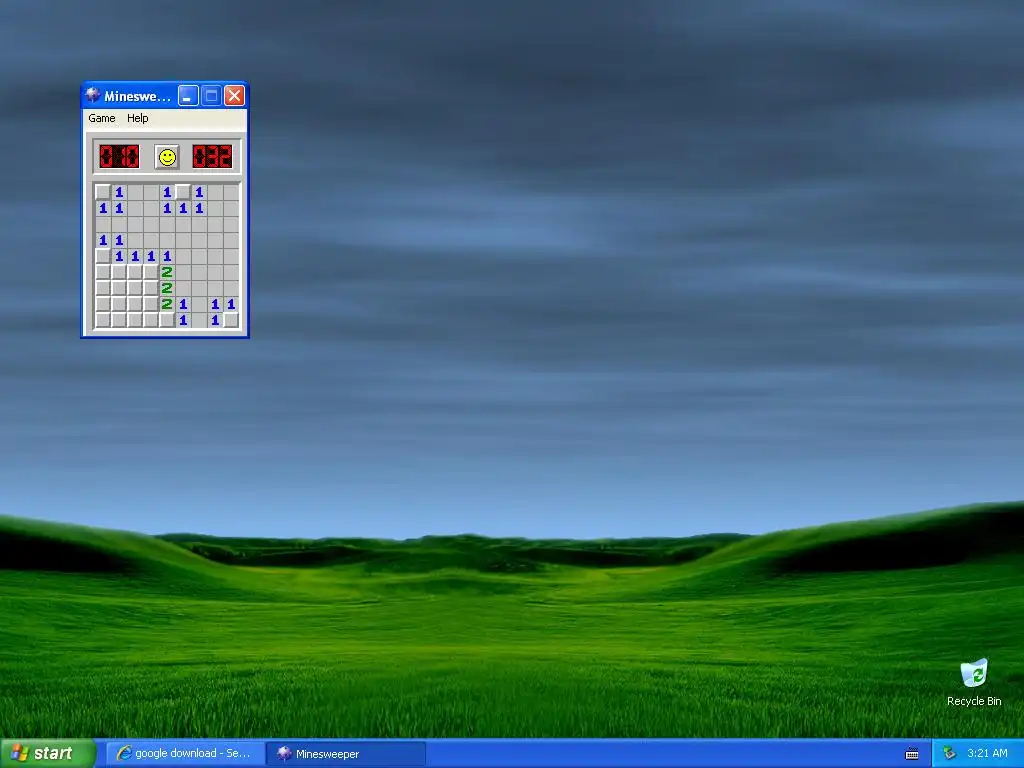Click the red timer display showing 032

click(x=212, y=157)
